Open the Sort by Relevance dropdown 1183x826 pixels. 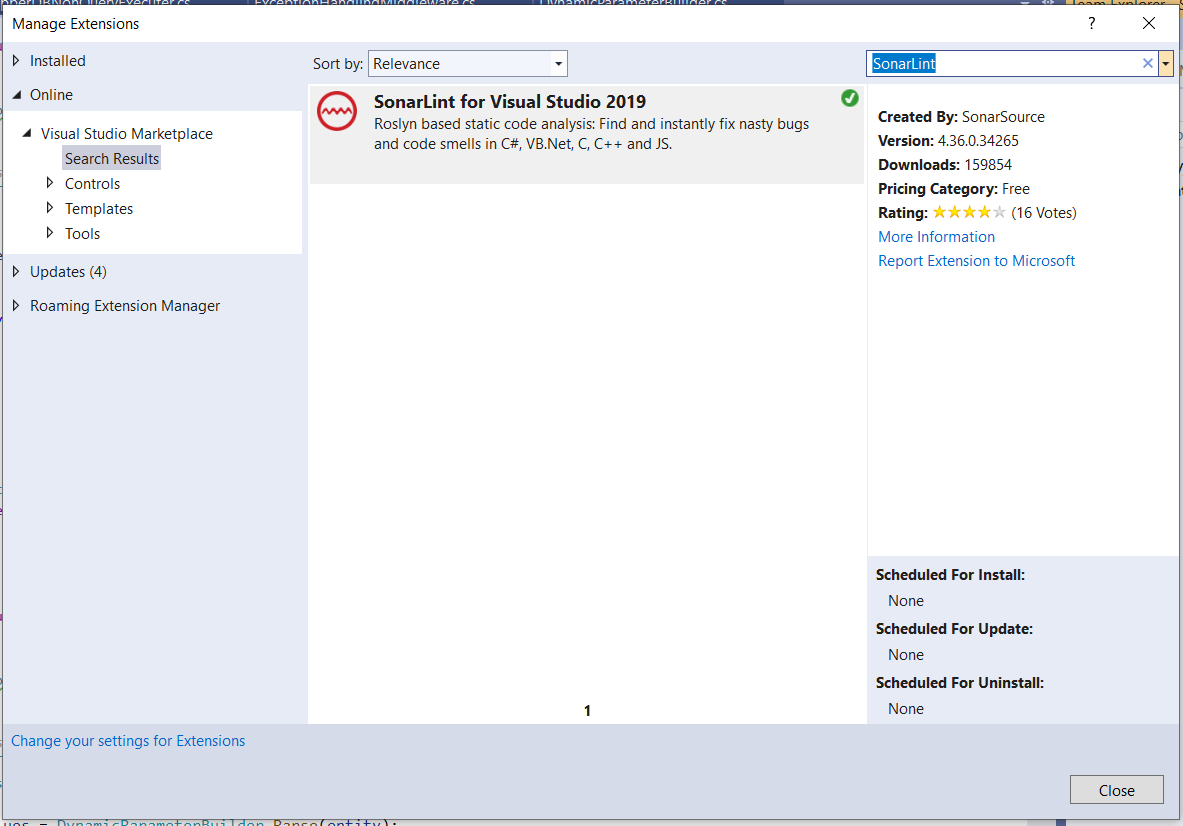pyautogui.click(x=468, y=63)
